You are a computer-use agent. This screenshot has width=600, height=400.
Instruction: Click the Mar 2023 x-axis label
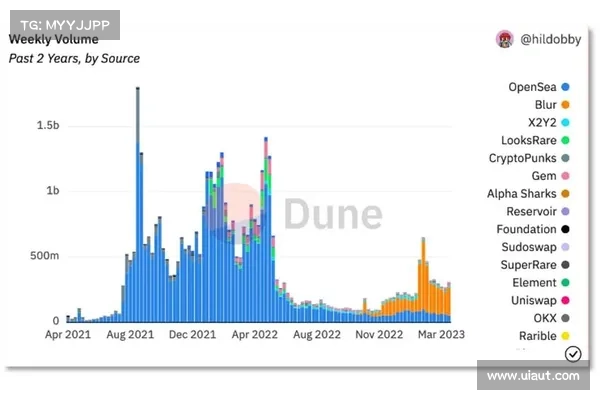(x=441, y=335)
